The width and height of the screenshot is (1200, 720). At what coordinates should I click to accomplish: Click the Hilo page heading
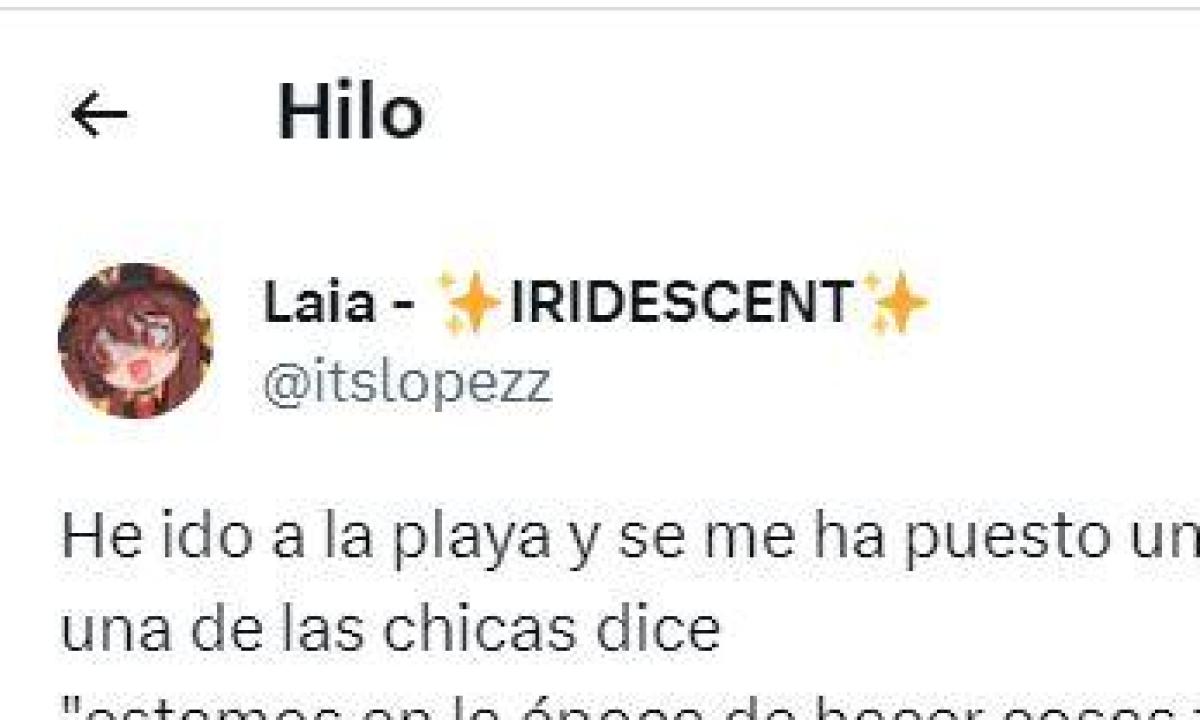[x=350, y=112]
